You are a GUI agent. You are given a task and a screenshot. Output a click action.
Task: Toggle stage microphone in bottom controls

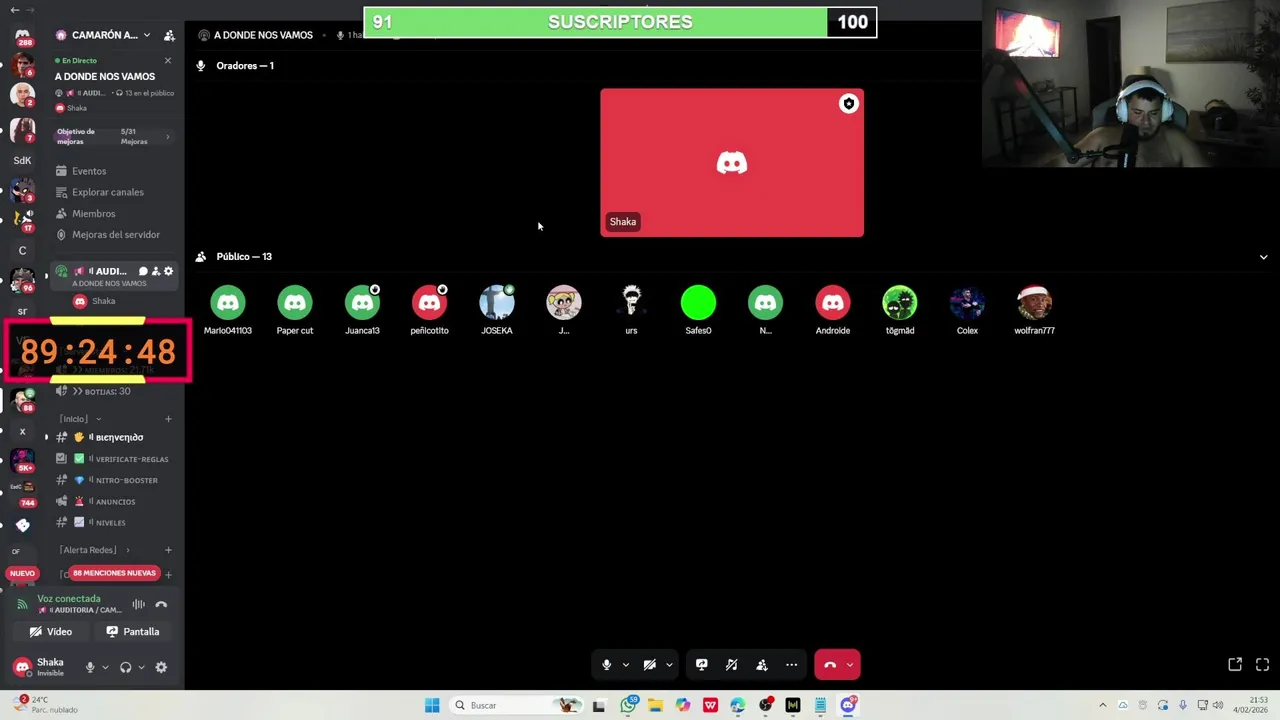(x=606, y=665)
